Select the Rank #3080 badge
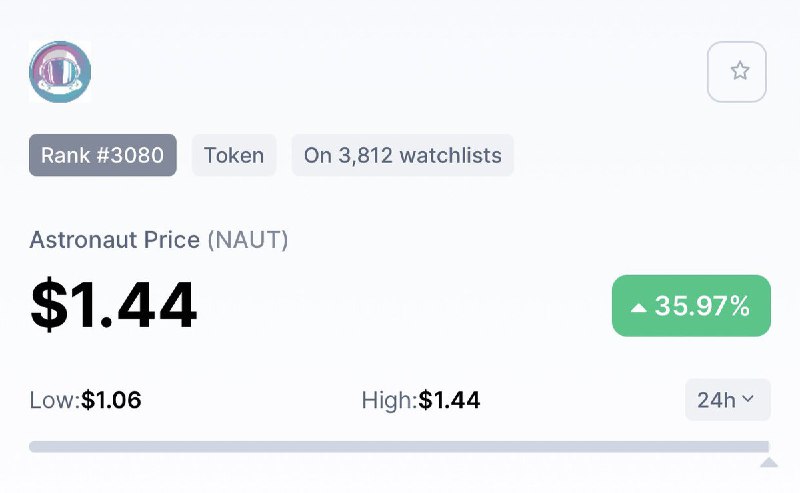The height and width of the screenshot is (493, 800). click(x=103, y=155)
